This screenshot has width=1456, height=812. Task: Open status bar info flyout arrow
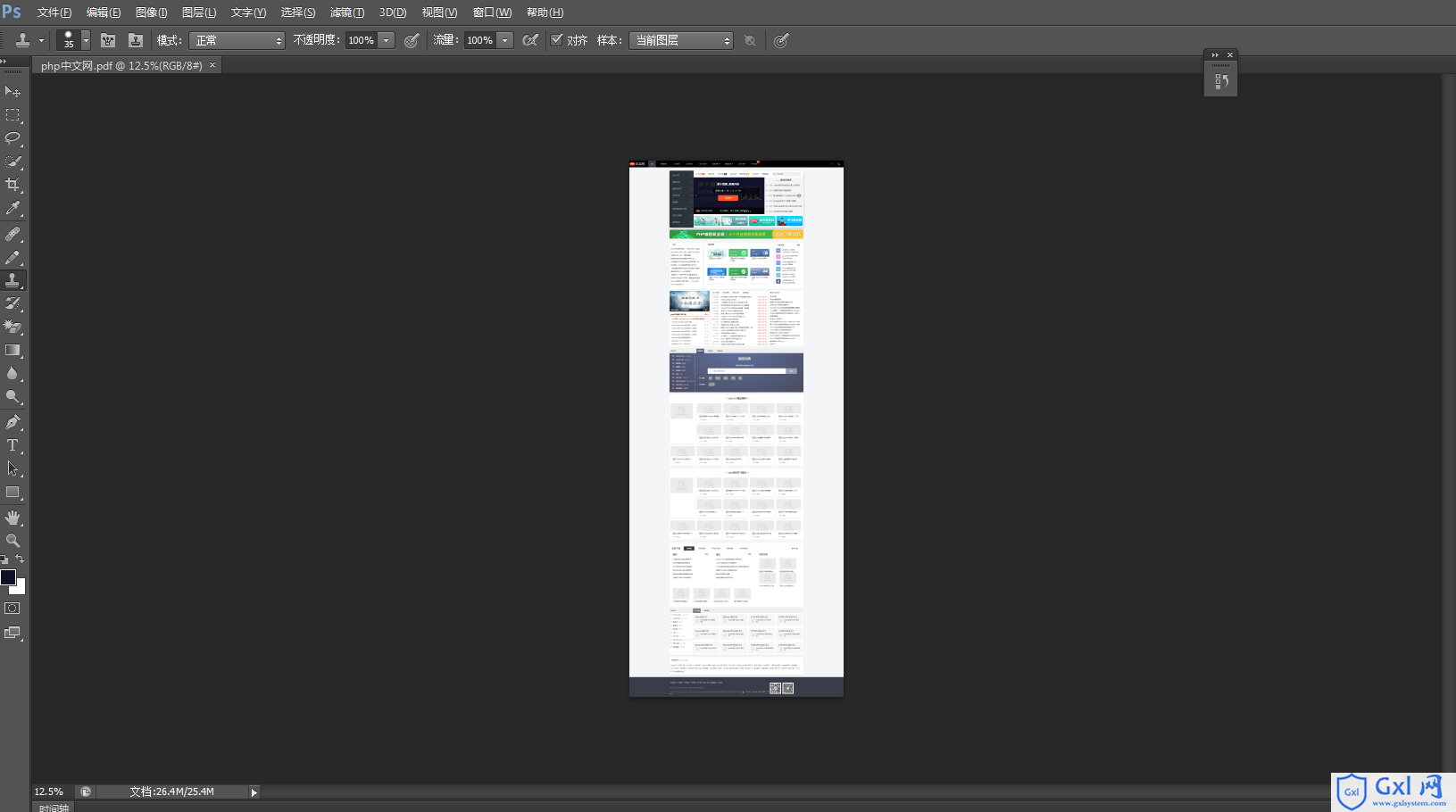[254, 791]
